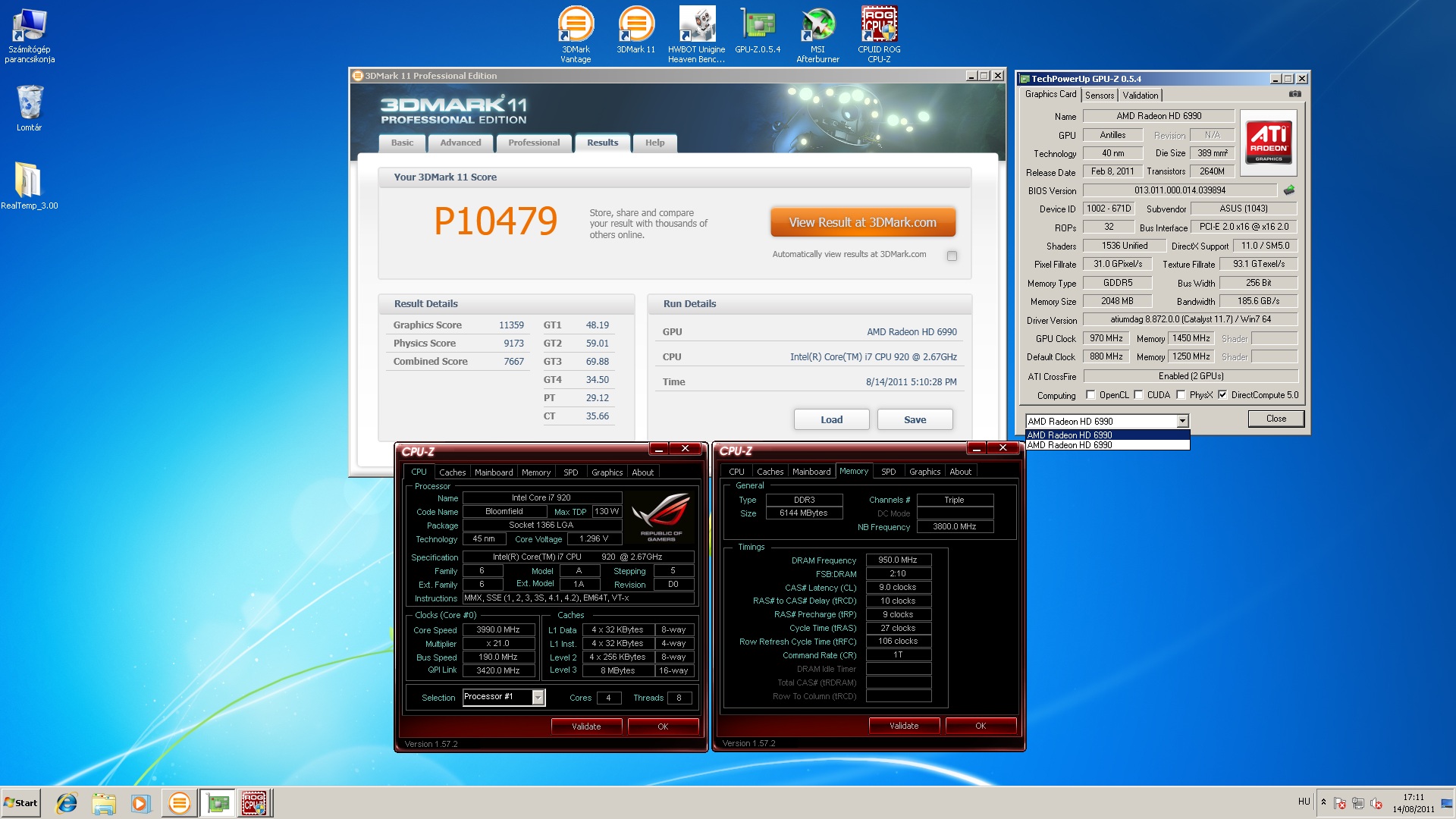Click the BIOS save chip icon in GPU-Z

[1288, 190]
